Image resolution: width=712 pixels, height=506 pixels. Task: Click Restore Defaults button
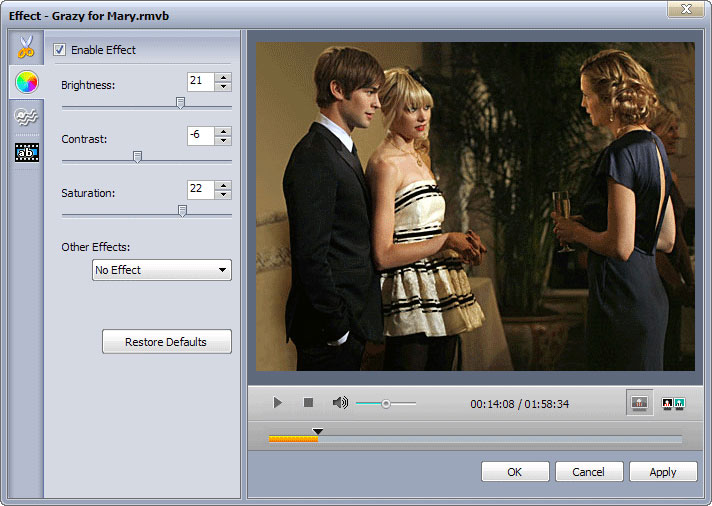pos(166,342)
